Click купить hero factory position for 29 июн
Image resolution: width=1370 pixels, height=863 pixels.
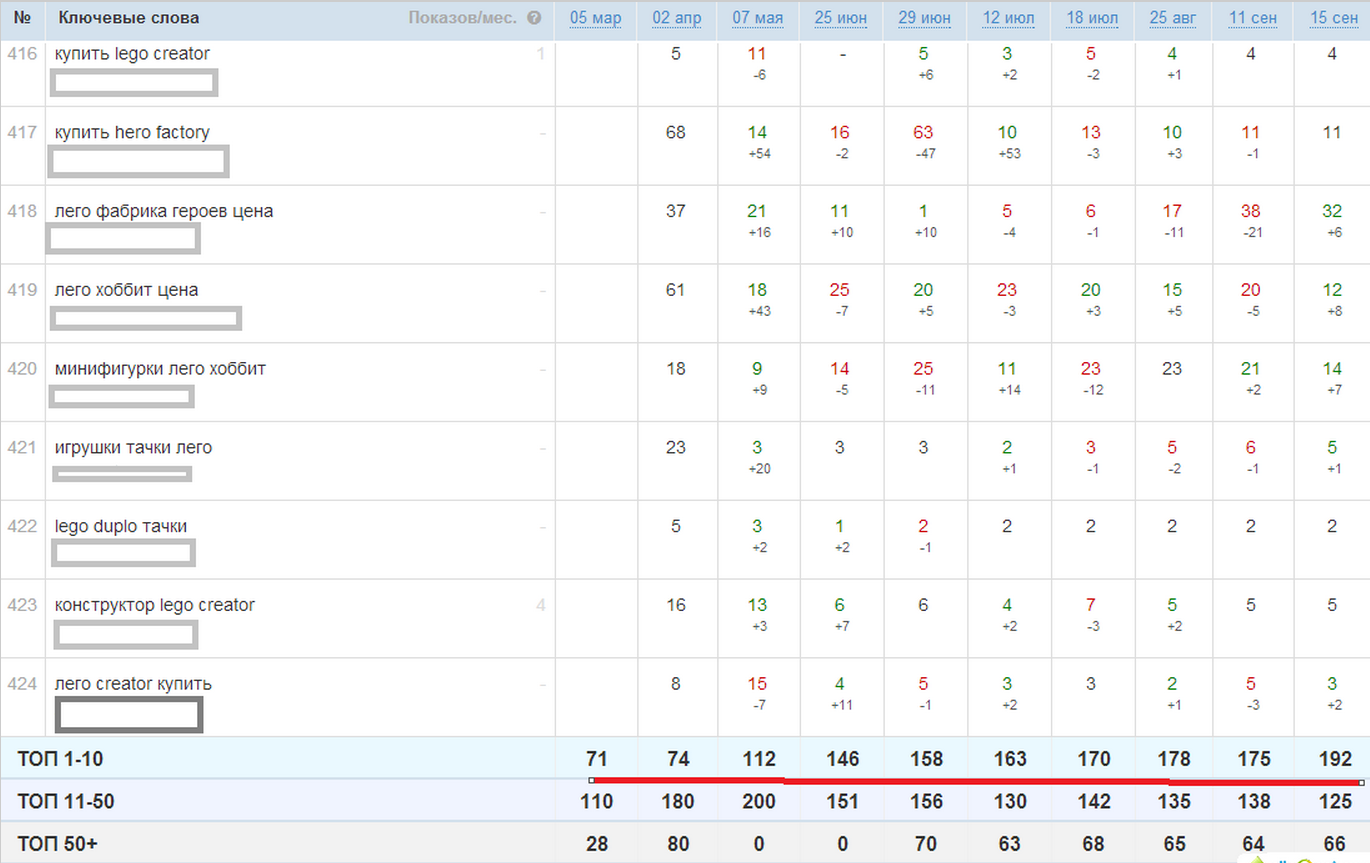click(x=923, y=132)
